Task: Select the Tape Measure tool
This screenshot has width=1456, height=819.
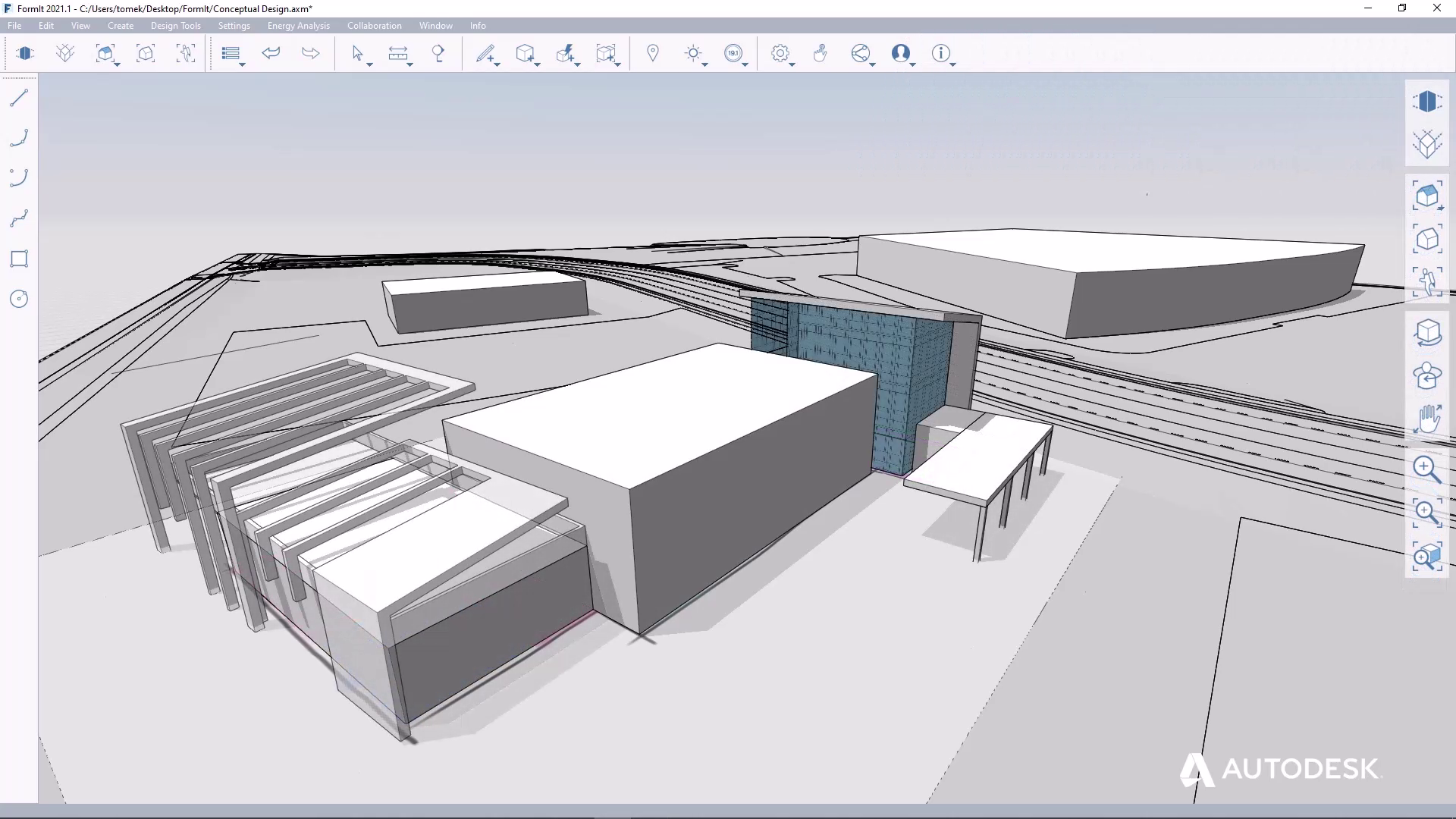Action: click(x=400, y=53)
